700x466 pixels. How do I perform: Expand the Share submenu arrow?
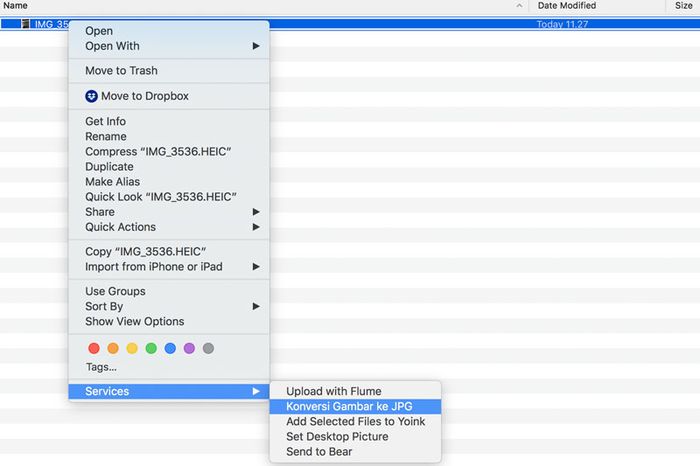256,212
